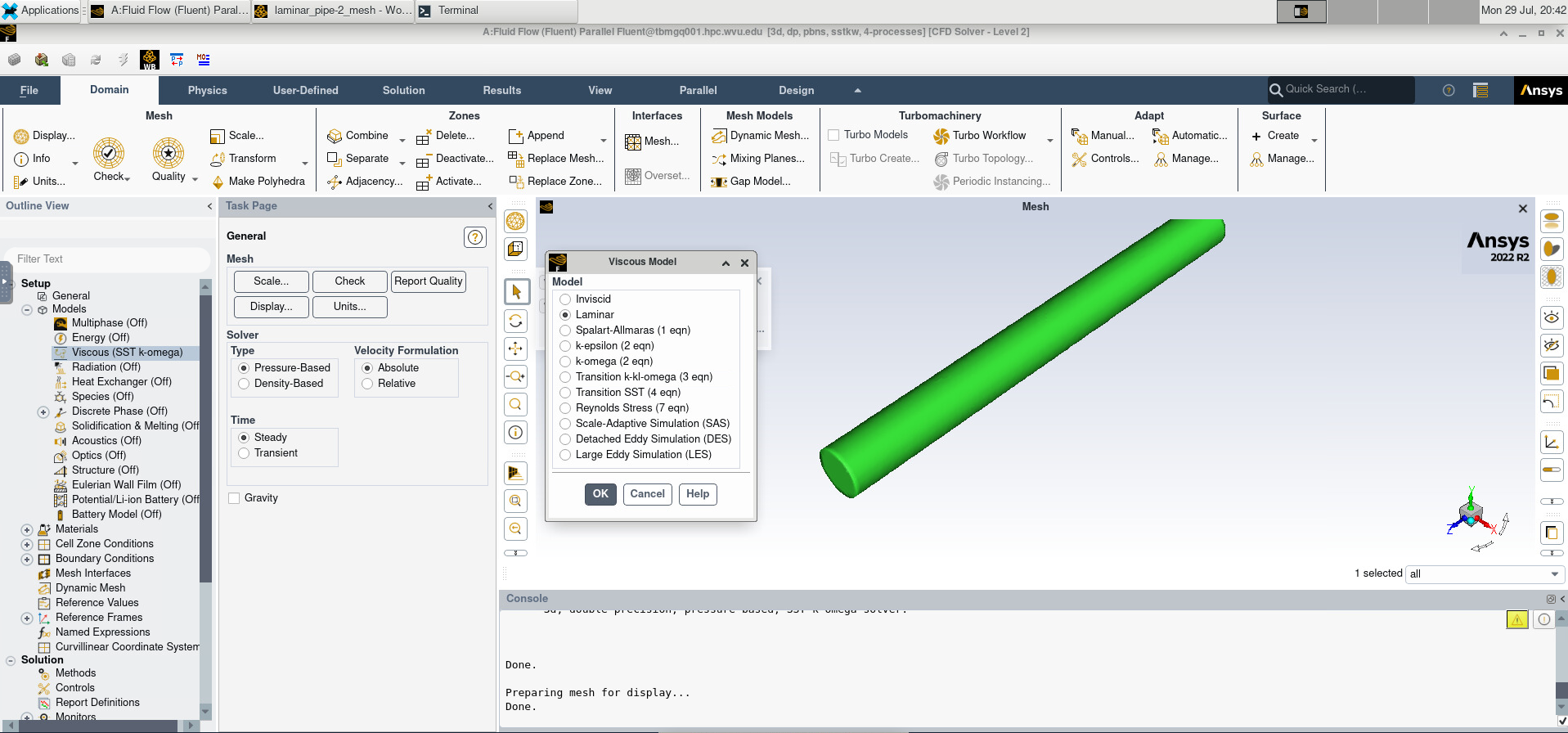Click the Workbench WB toolbar icon
Image resolution: width=1568 pixels, height=733 pixels.
149,60
